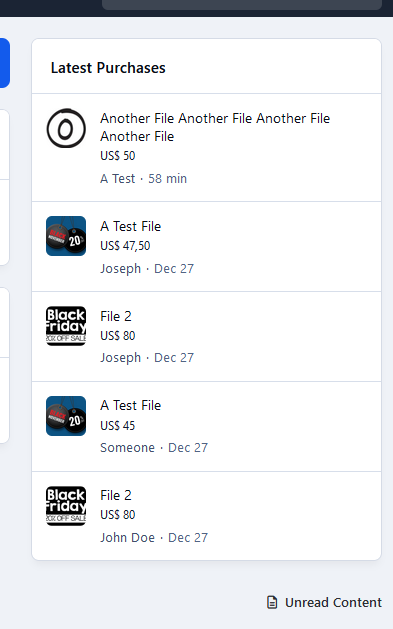Open the A Test File thumbnail from Someone
This screenshot has width=393, height=629.
[66, 416]
